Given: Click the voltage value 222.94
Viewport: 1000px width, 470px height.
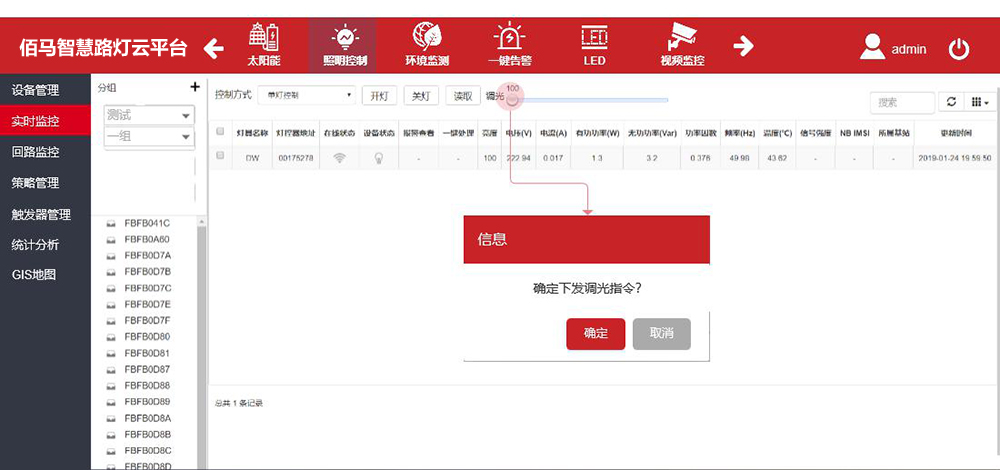Looking at the screenshot, I should pos(518,158).
